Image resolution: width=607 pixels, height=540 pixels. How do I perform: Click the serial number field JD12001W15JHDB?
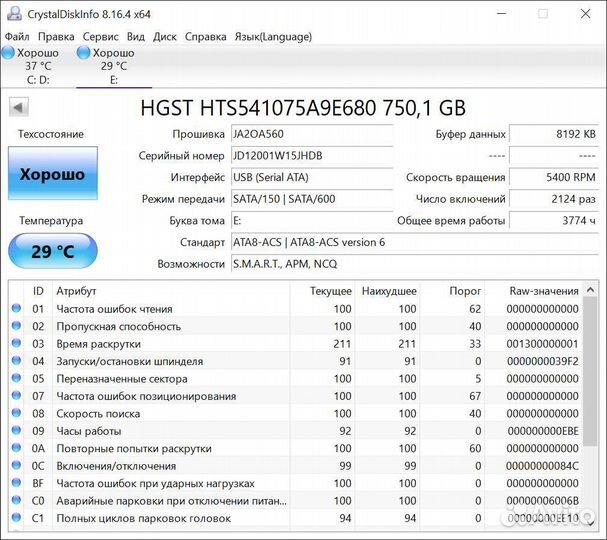(312, 156)
